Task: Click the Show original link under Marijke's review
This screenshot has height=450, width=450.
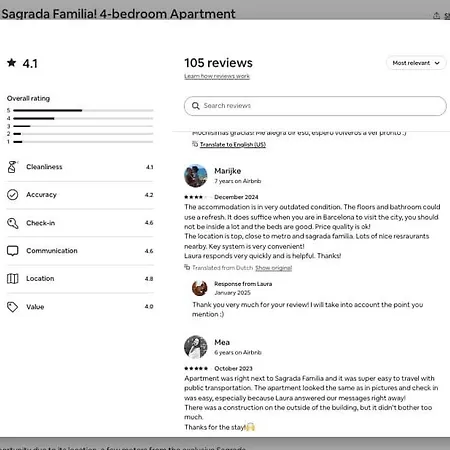Action: pos(273,268)
